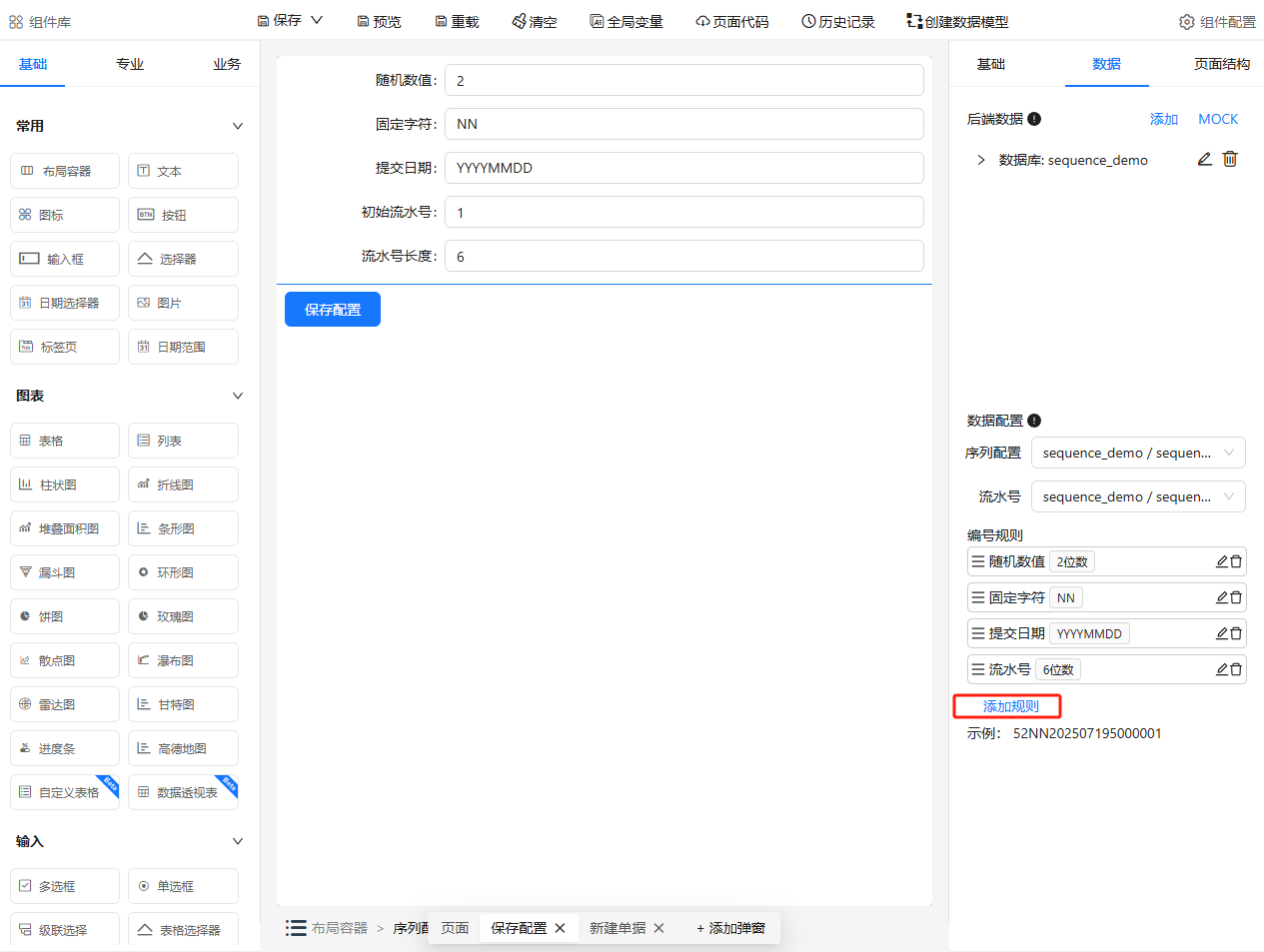Expand the 保存 dropdown arrow
This screenshot has width=1264, height=952.
(x=315, y=20)
